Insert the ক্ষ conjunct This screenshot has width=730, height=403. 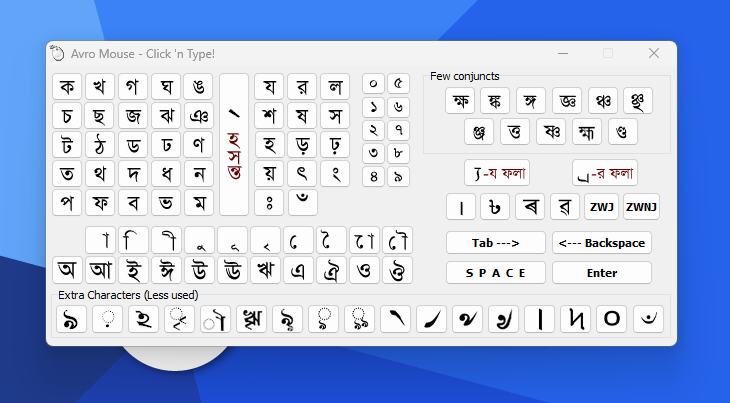tap(460, 101)
